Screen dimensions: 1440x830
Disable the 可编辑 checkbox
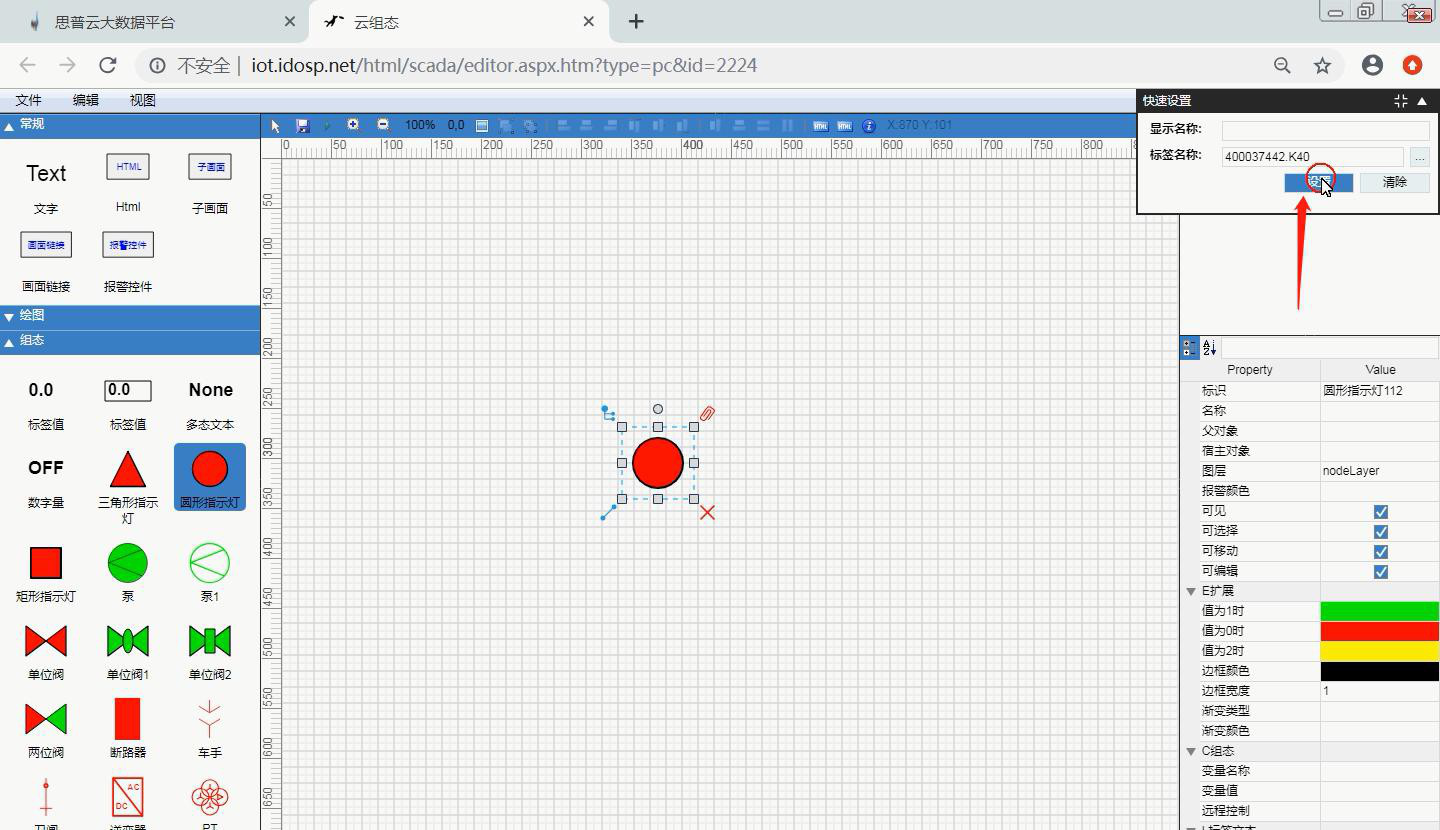coord(1380,571)
